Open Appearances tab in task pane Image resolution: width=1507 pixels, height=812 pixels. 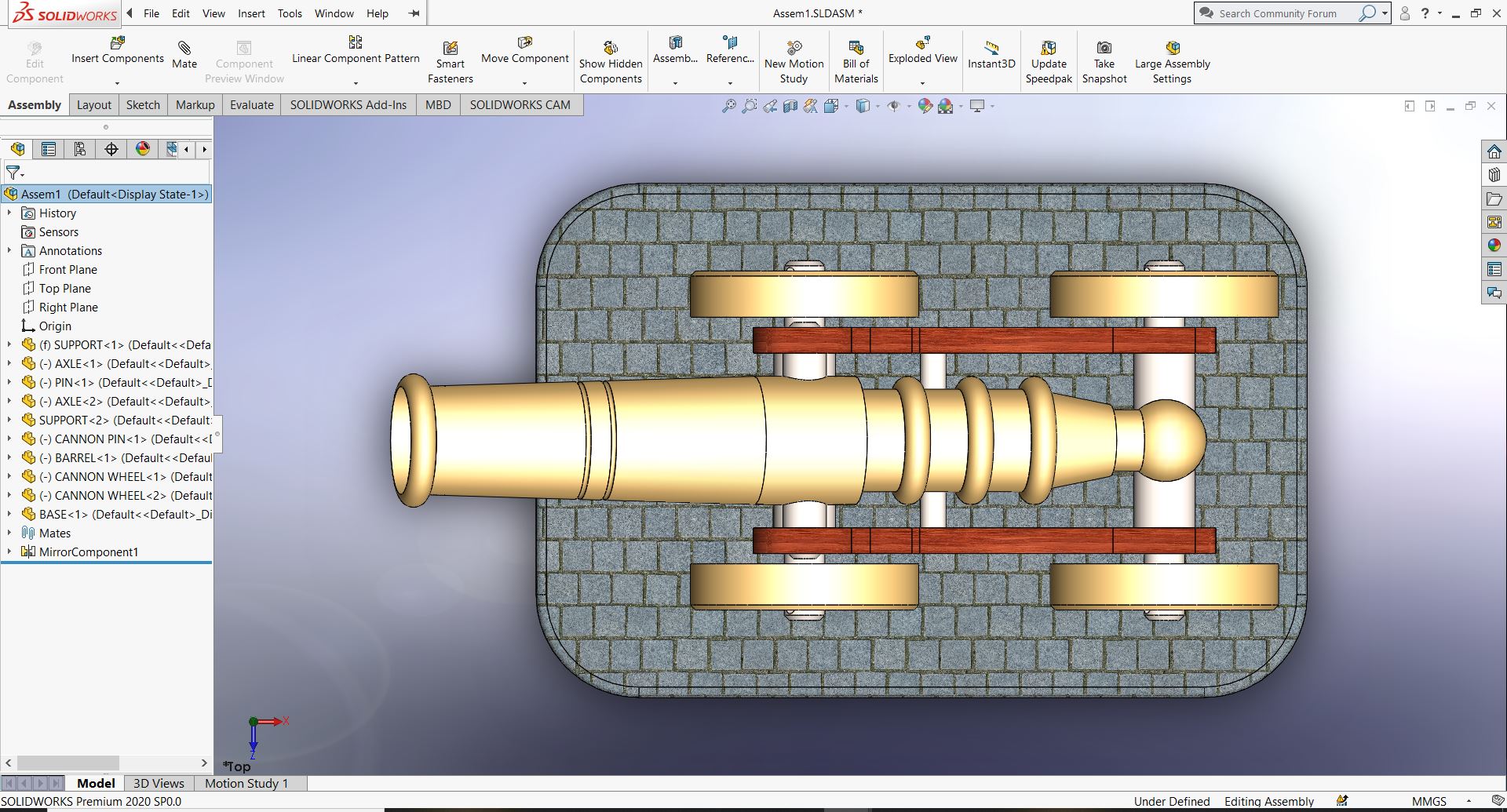click(x=1494, y=246)
